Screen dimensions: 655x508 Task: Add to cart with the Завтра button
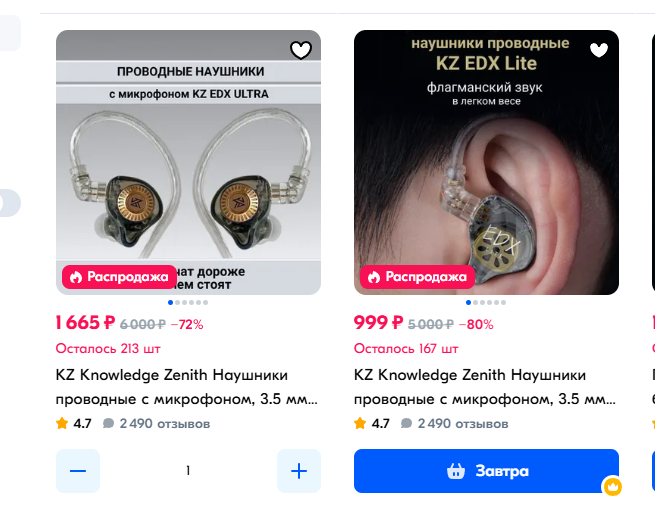tap(486, 471)
